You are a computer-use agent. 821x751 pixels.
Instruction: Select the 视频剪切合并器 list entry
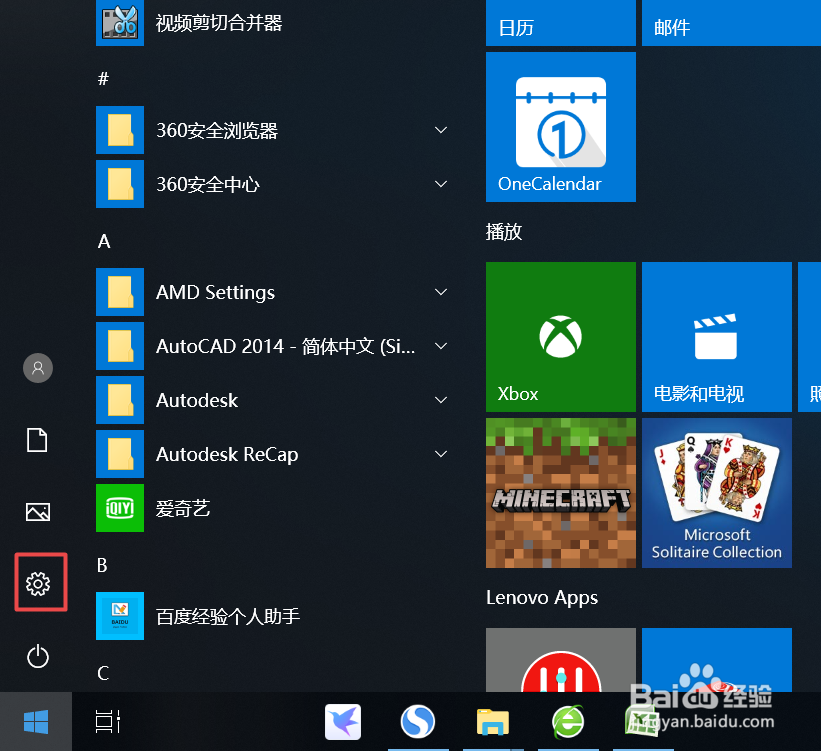point(219,23)
